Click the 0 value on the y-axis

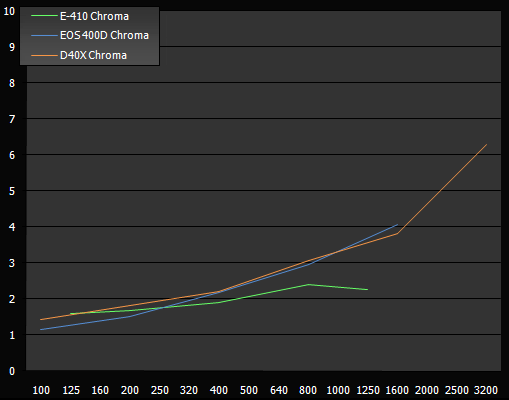12,371
